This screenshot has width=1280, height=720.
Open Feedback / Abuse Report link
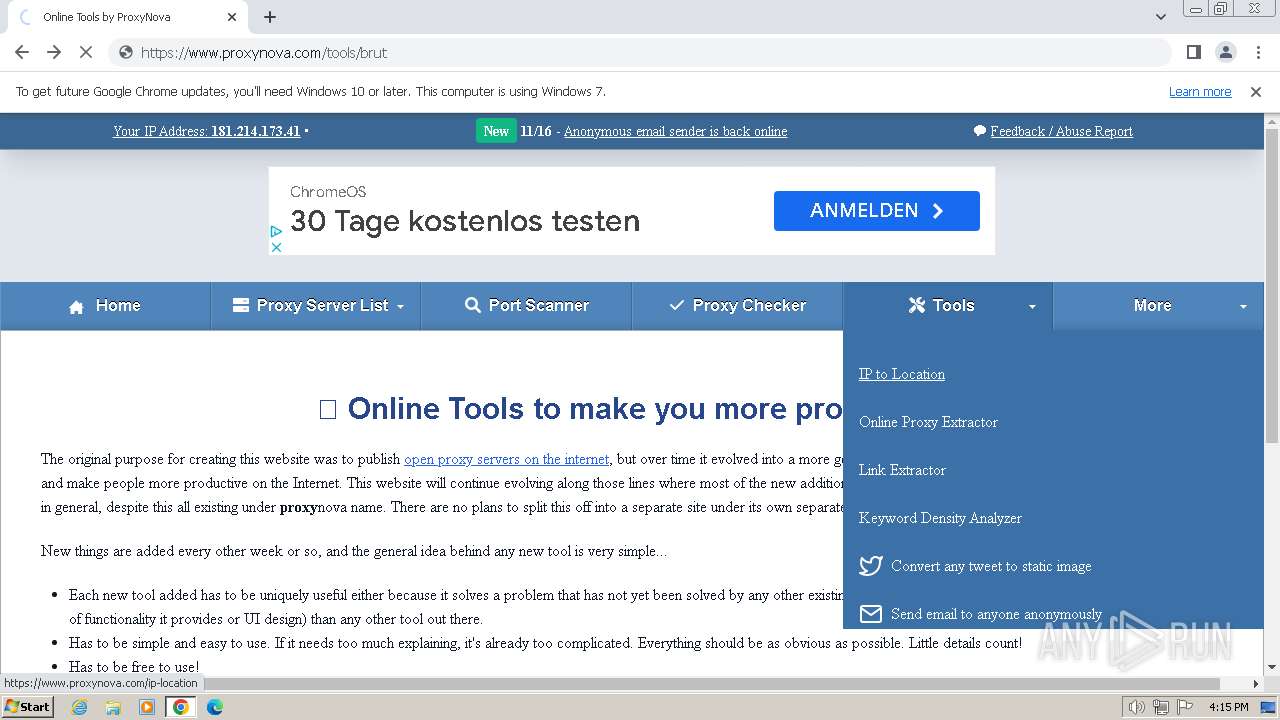(1061, 131)
